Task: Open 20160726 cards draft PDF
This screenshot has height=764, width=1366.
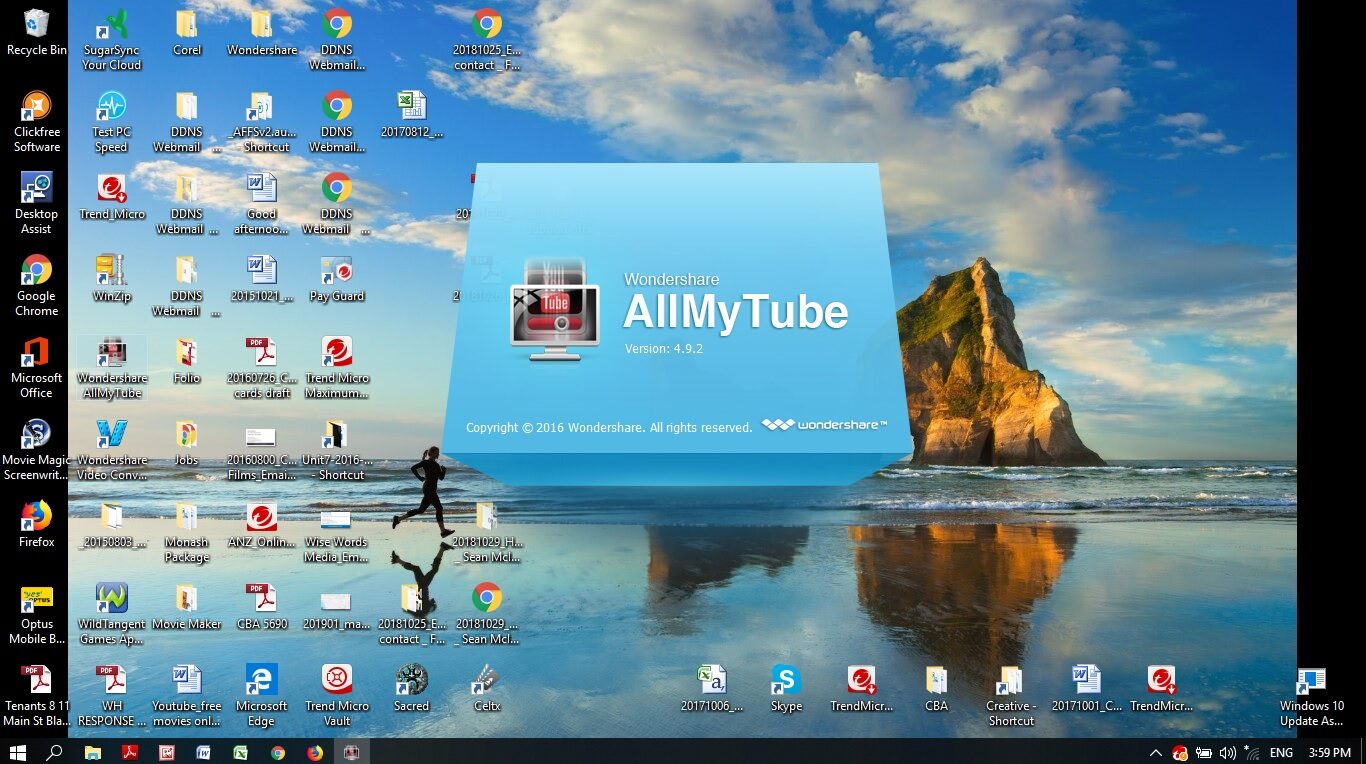Action: point(262,368)
